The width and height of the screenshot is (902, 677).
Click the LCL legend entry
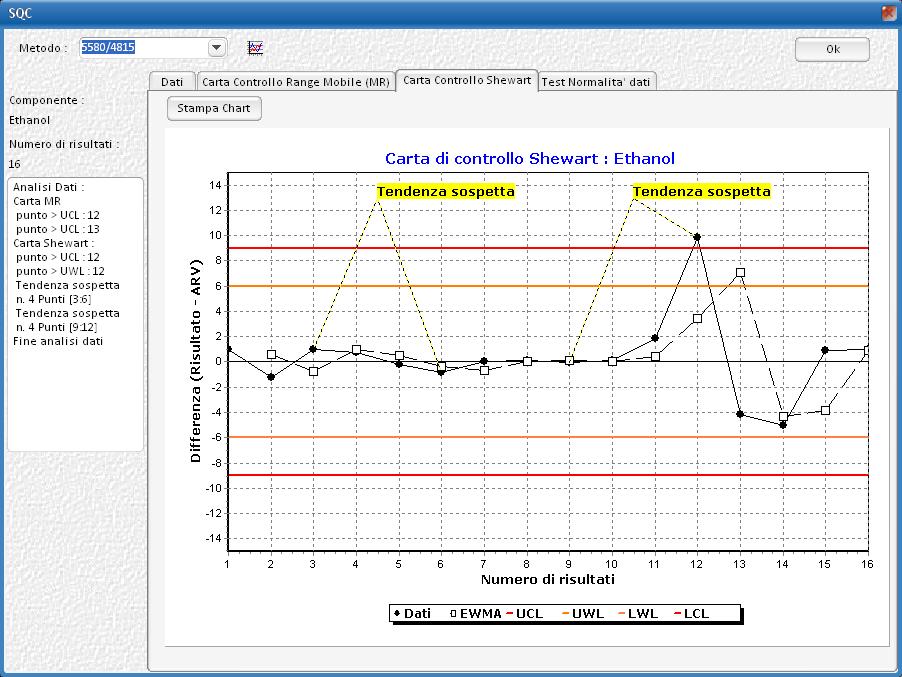click(691, 614)
